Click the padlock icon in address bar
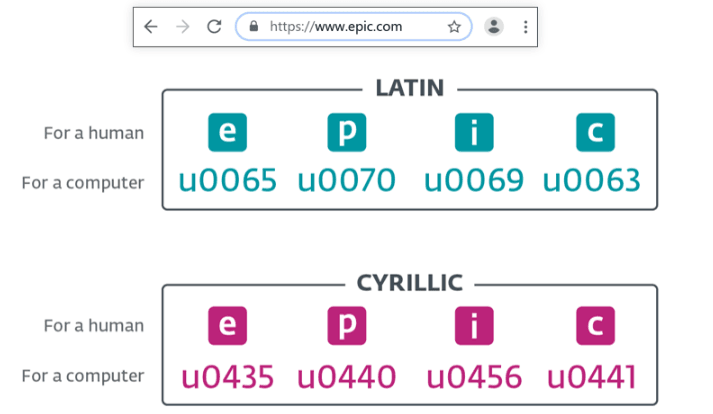713x414 pixels. (253, 27)
